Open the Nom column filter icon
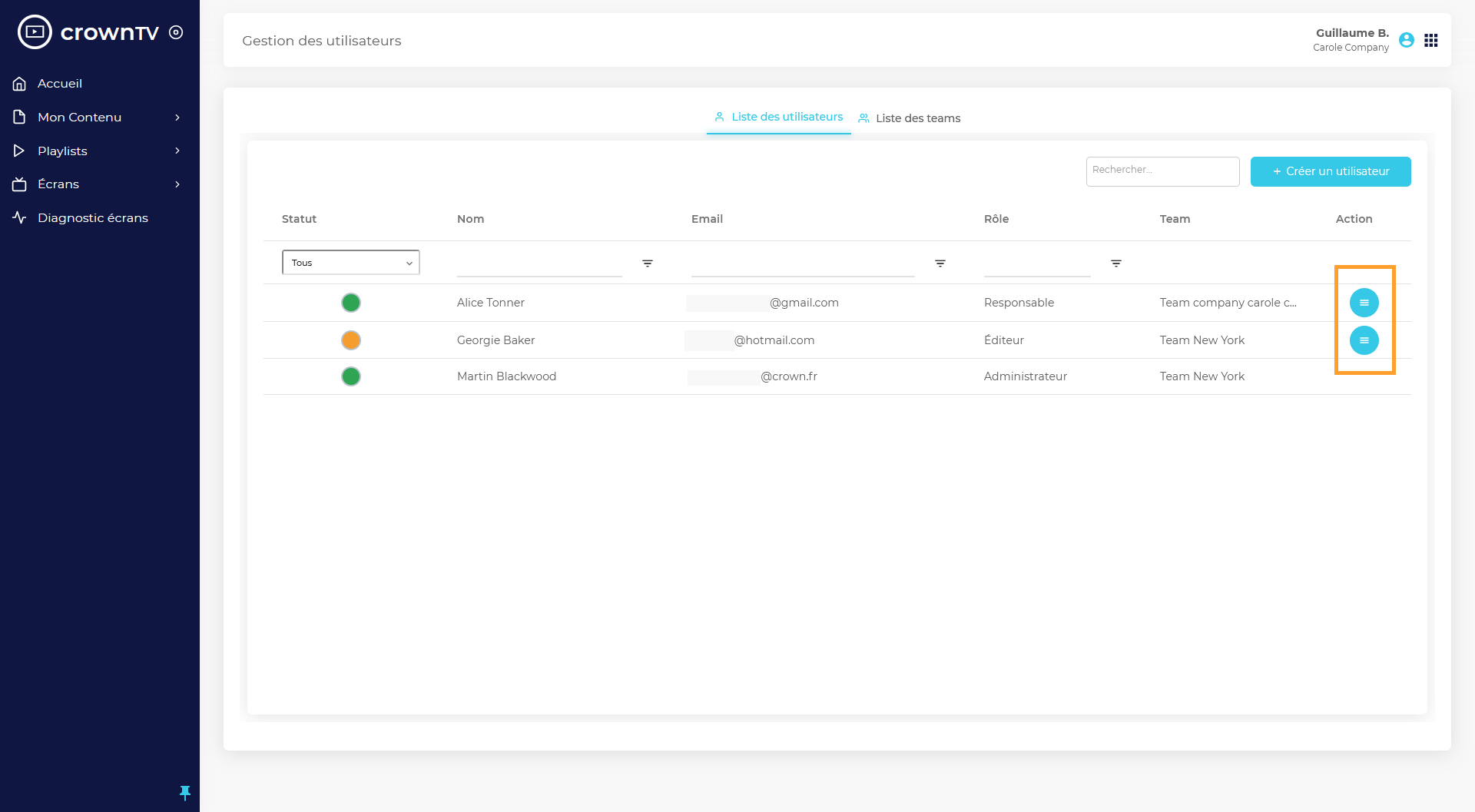Image resolution: width=1475 pixels, height=812 pixels. (x=648, y=263)
